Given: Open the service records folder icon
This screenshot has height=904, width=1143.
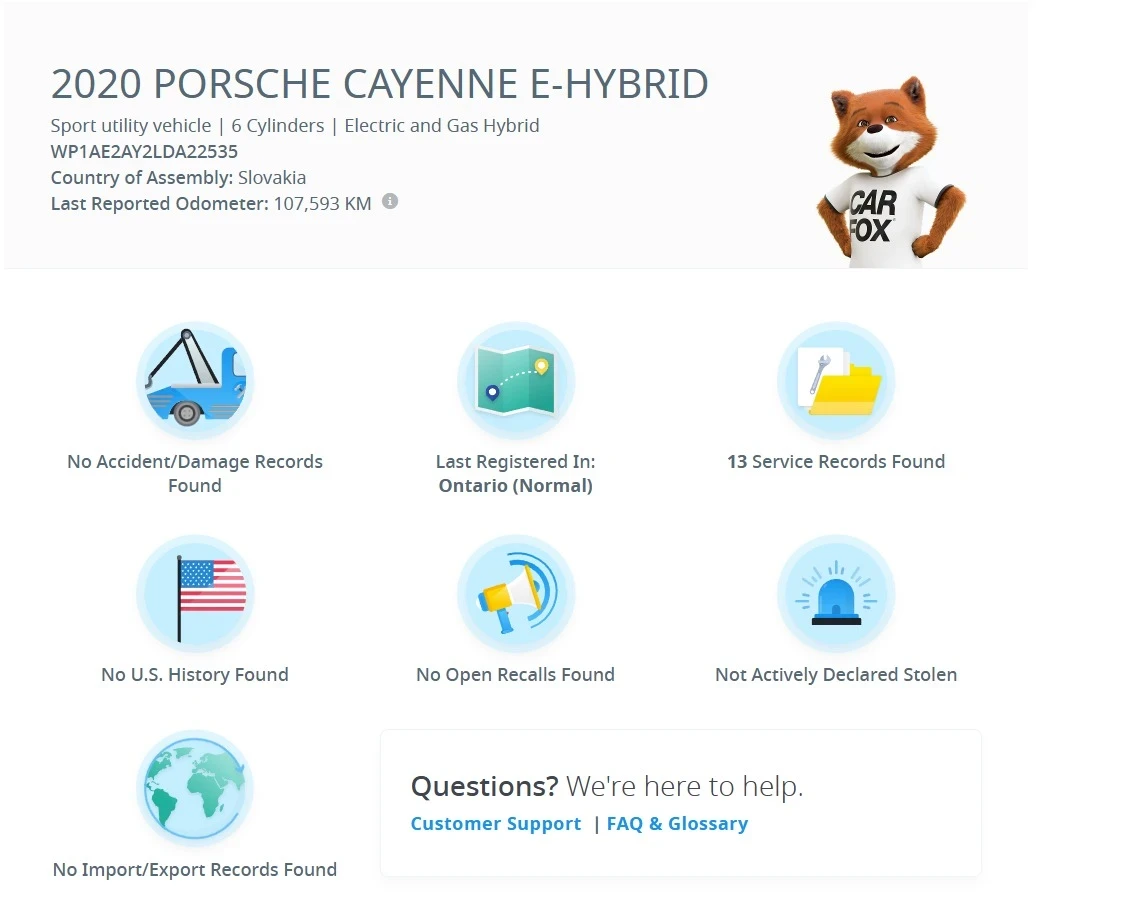Looking at the screenshot, I should (x=836, y=380).
